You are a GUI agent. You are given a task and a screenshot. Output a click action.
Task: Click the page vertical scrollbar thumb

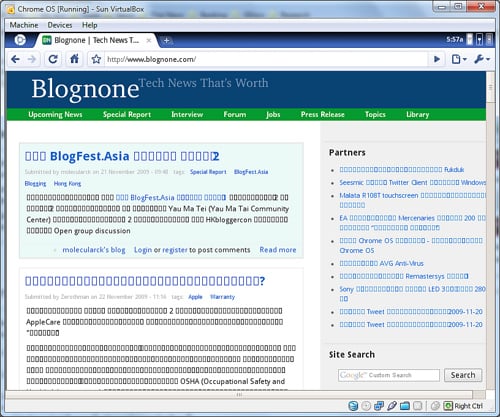[490, 87]
